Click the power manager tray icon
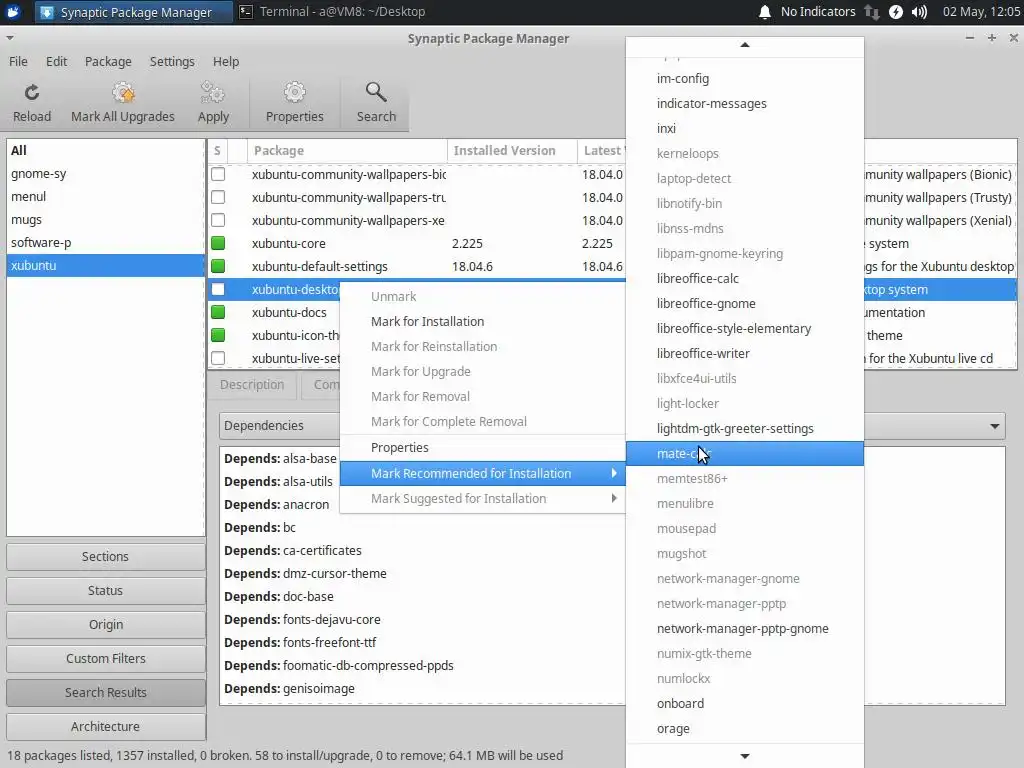The width and height of the screenshot is (1024, 768). (x=896, y=12)
